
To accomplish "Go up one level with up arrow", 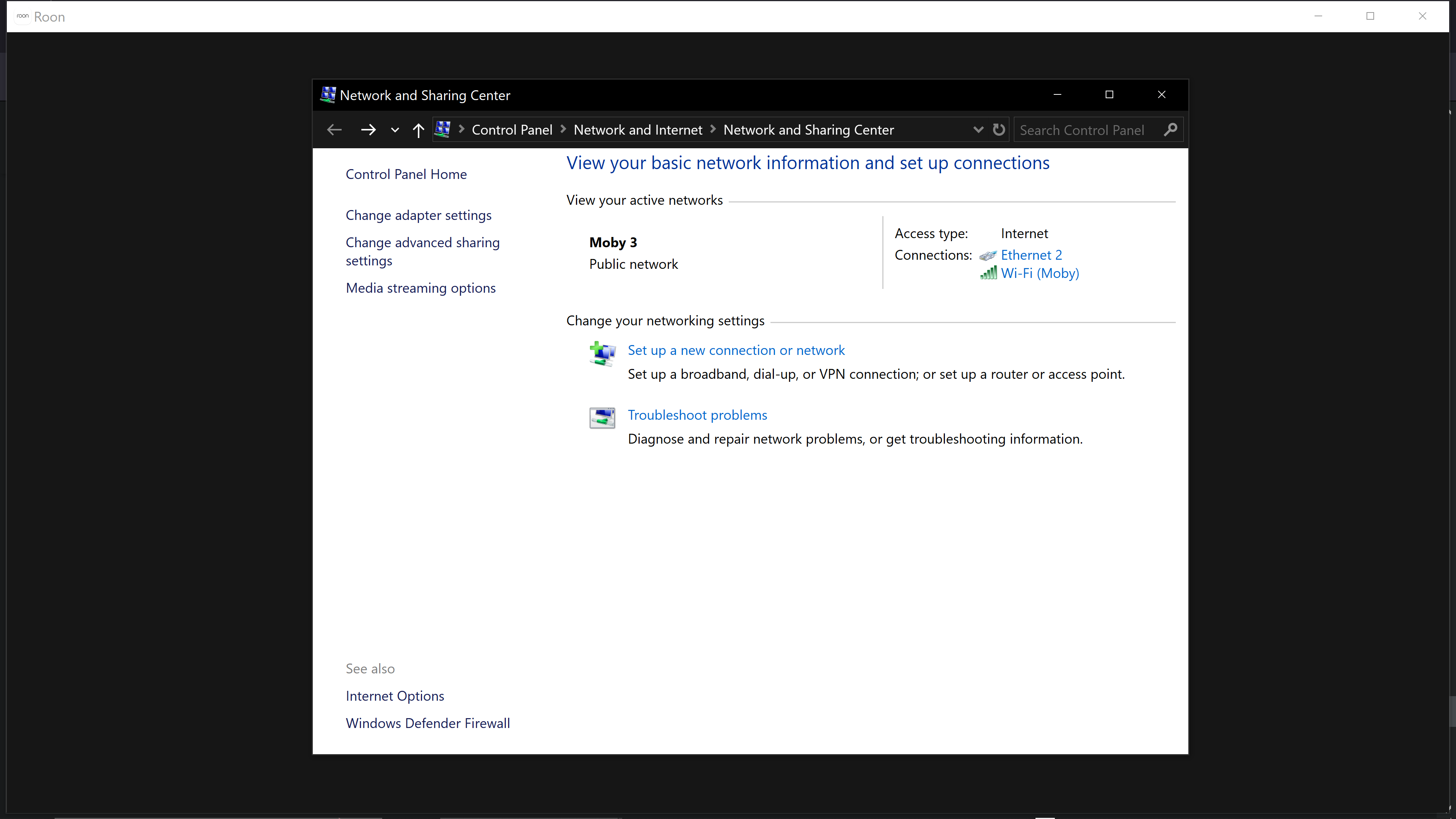I will point(418,130).
